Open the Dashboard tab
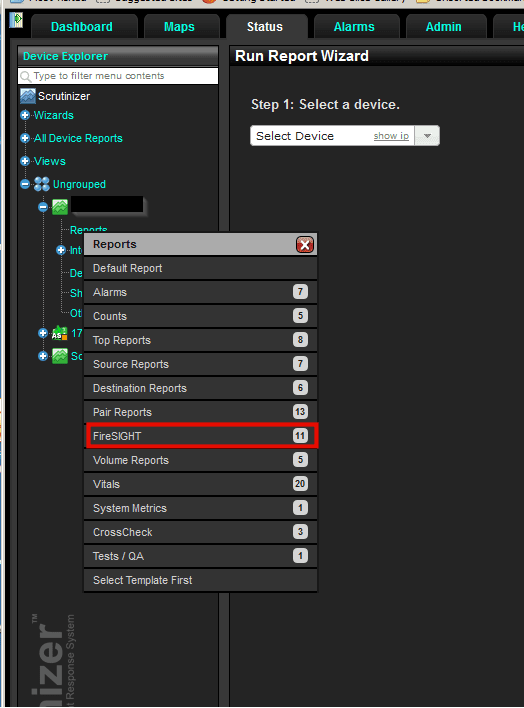The height and width of the screenshot is (708, 524). point(82,27)
